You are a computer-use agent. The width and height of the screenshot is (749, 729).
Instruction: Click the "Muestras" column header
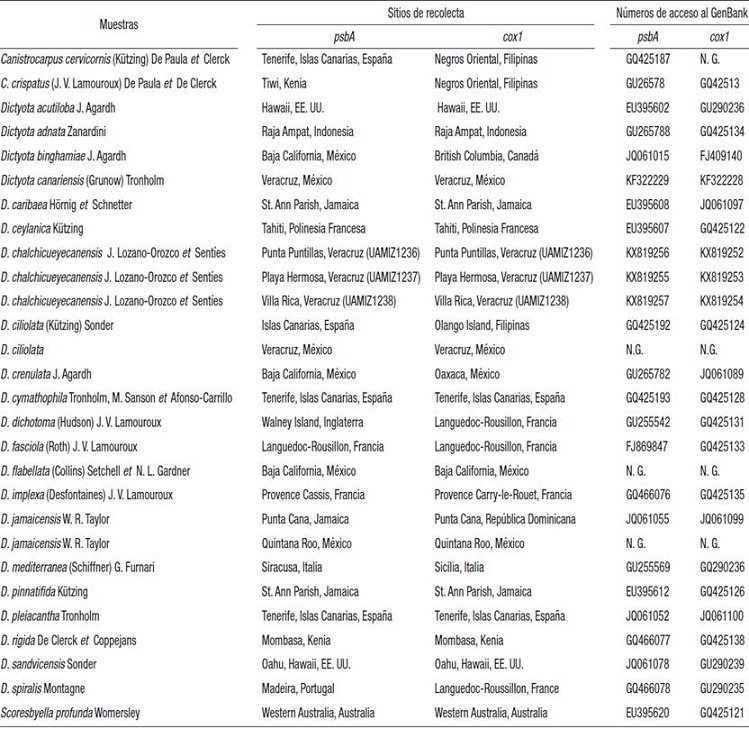120,23
